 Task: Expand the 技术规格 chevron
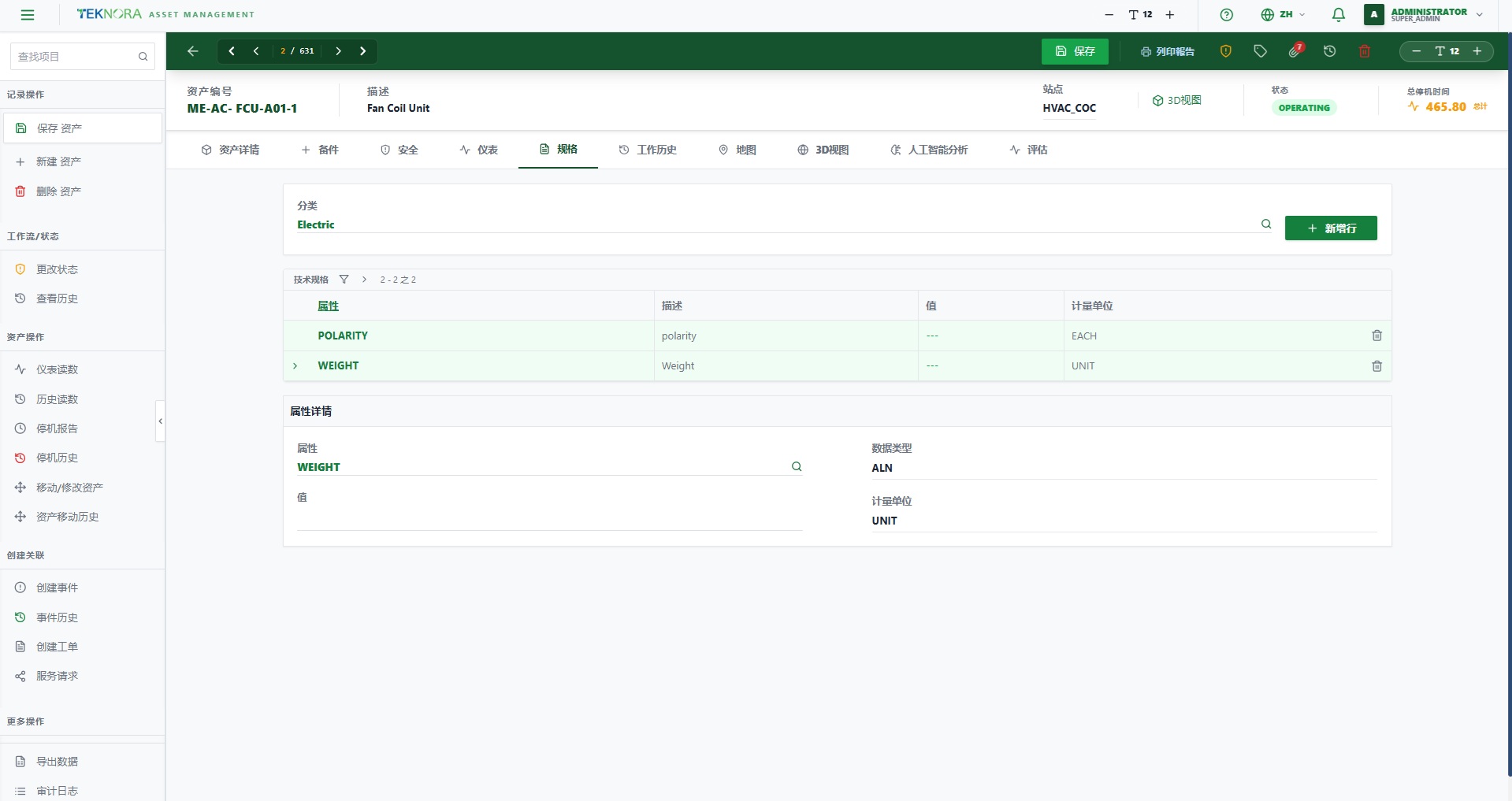click(x=364, y=280)
